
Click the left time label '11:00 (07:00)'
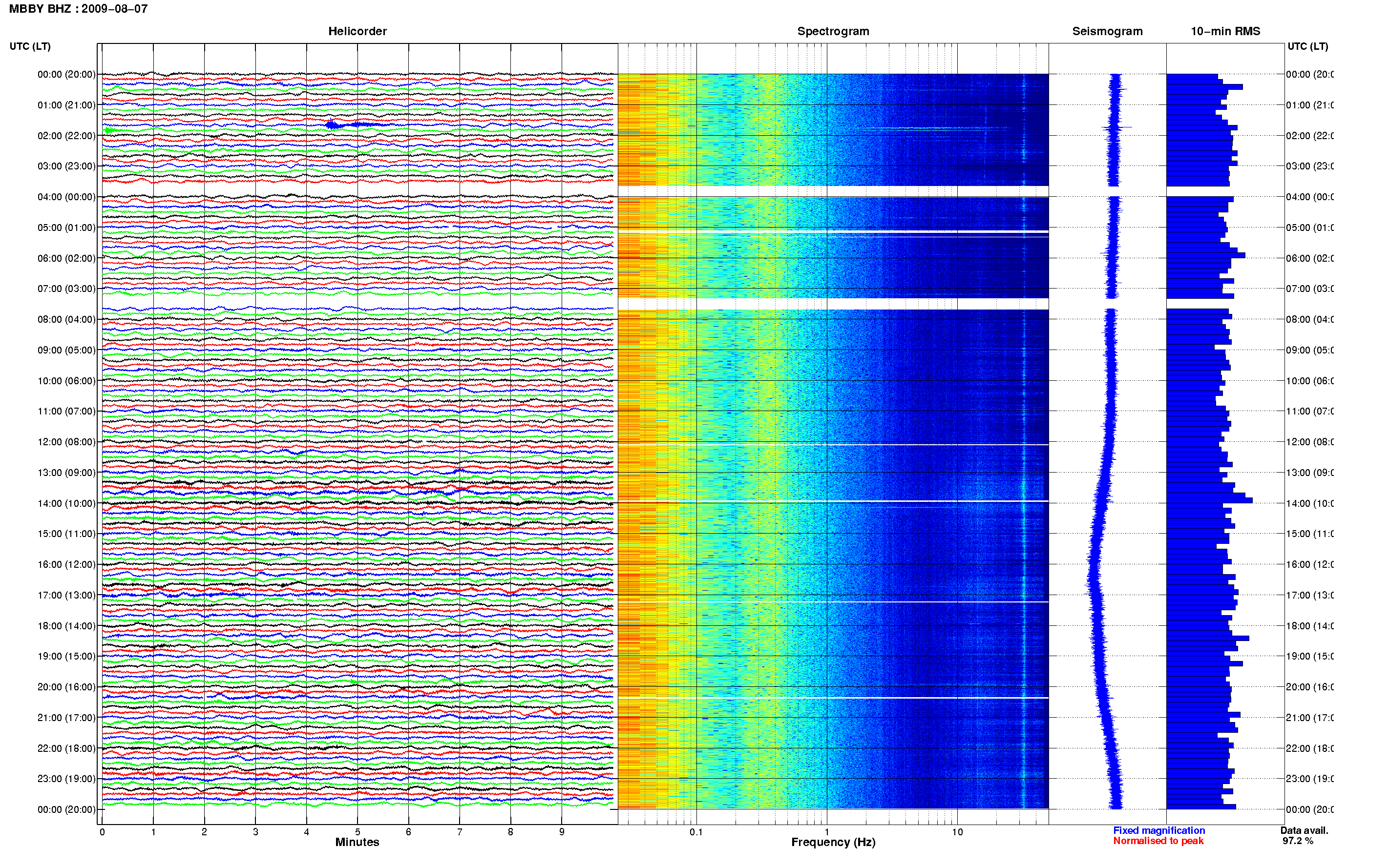click(66, 411)
